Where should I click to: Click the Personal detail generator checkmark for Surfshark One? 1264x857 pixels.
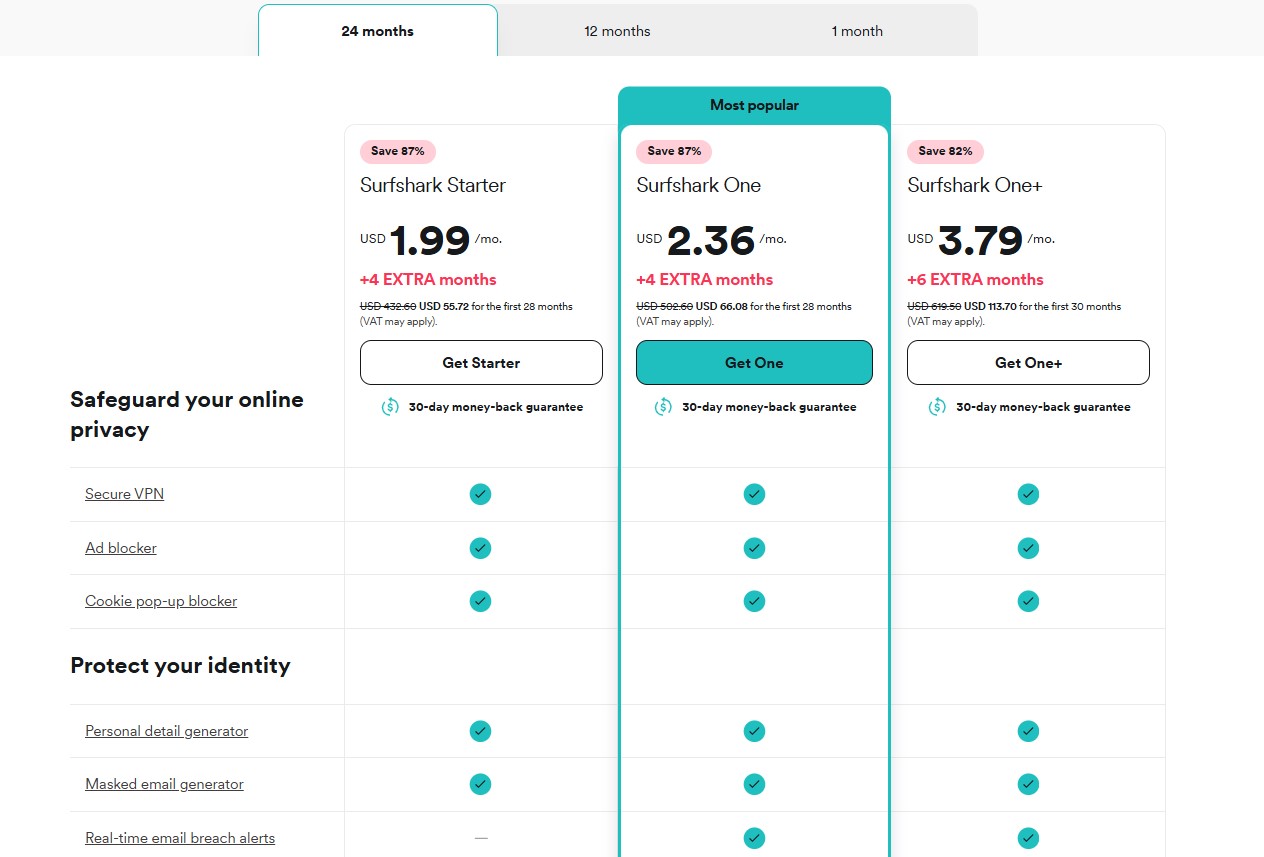pyautogui.click(x=754, y=731)
